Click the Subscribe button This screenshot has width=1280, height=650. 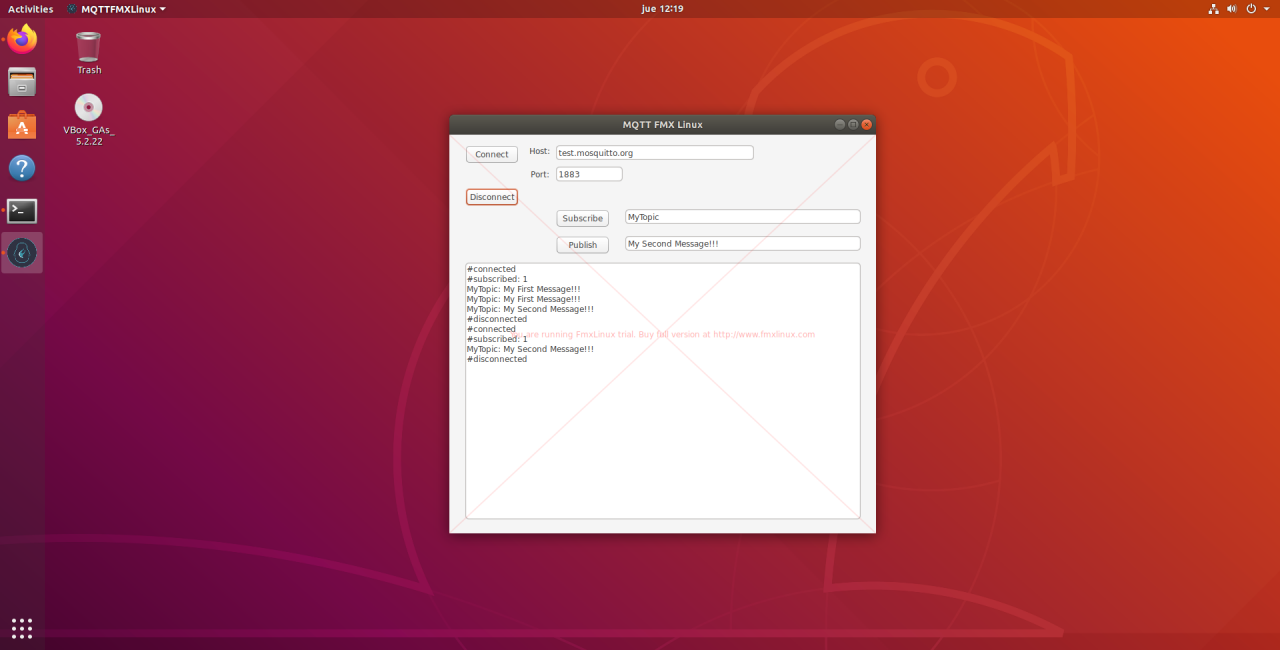click(x=583, y=218)
